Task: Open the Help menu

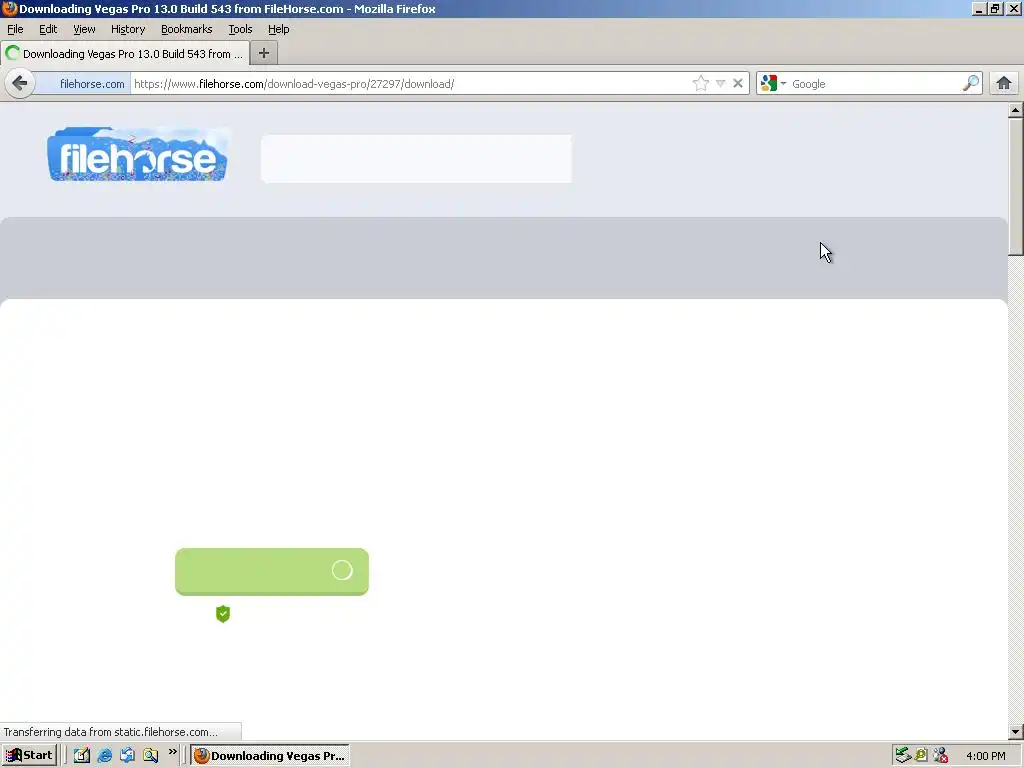Action: [x=278, y=29]
